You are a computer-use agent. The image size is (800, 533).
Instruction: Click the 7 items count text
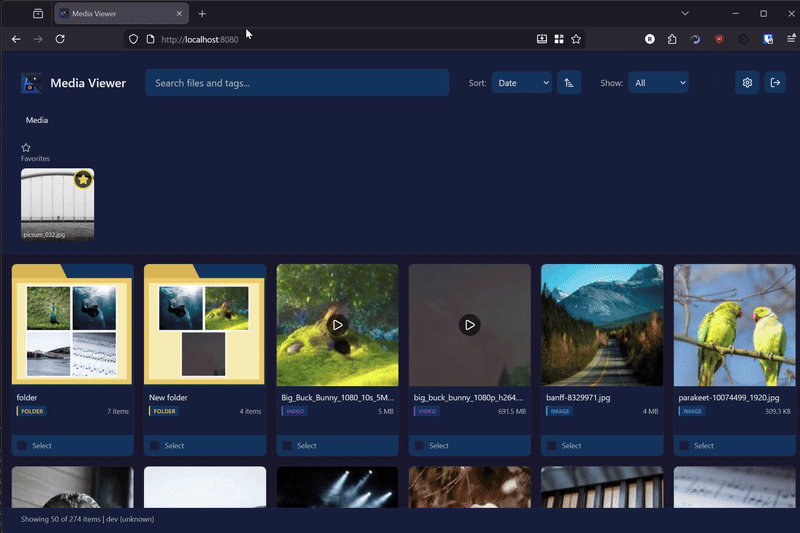click(118, 411)
